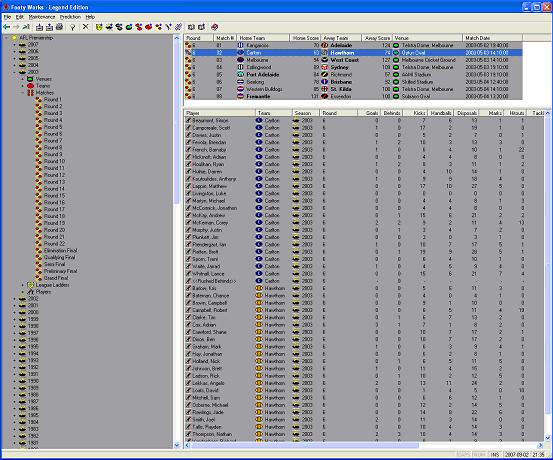Expand the League Ladders node
The image size is (553, 460).
pos(23,285)
